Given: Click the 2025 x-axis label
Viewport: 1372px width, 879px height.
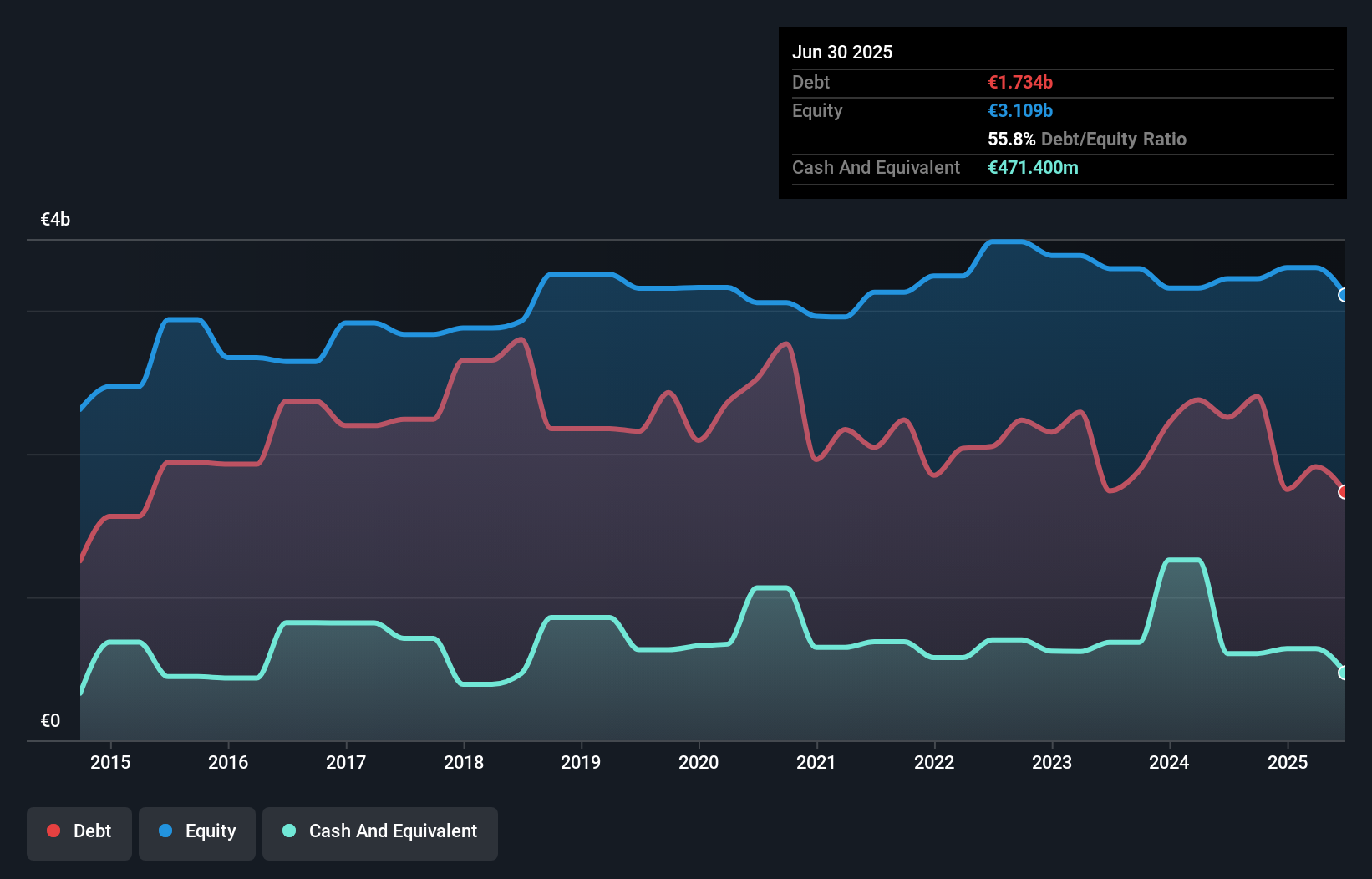Looking at the screenshot, I should pyautogui.click(x=1288, y=762).
